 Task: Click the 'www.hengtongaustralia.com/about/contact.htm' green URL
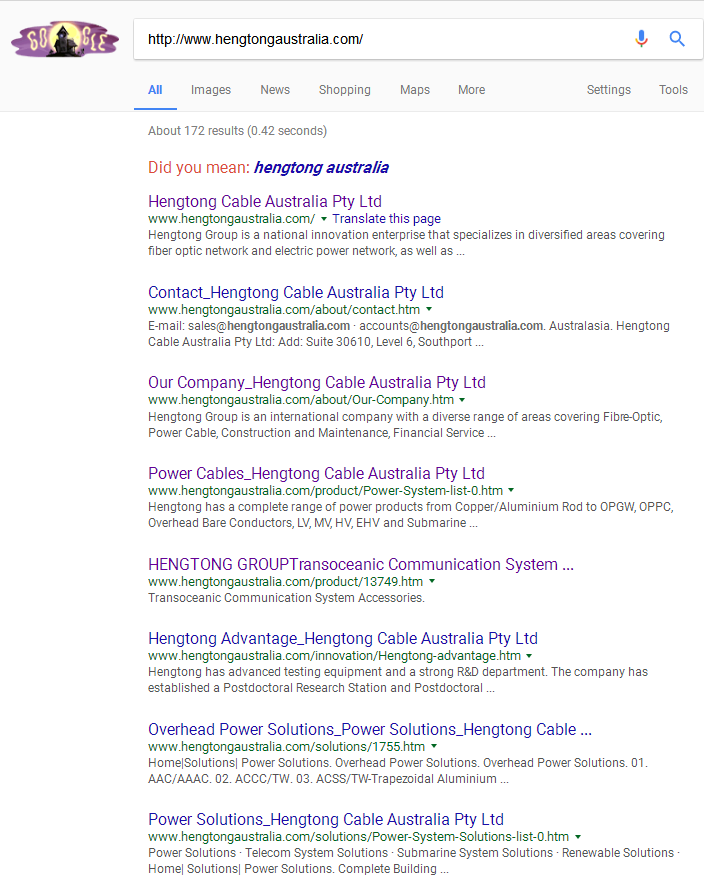pos(284,310)
